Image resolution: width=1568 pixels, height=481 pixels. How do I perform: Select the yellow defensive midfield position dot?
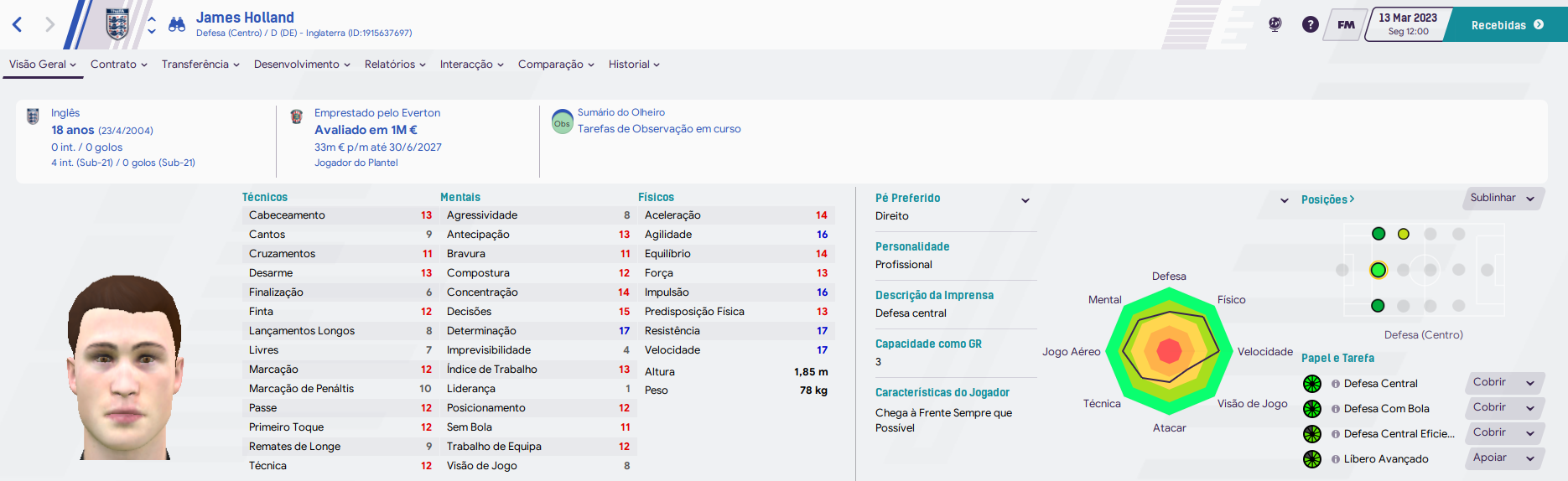pos(1404,234)
